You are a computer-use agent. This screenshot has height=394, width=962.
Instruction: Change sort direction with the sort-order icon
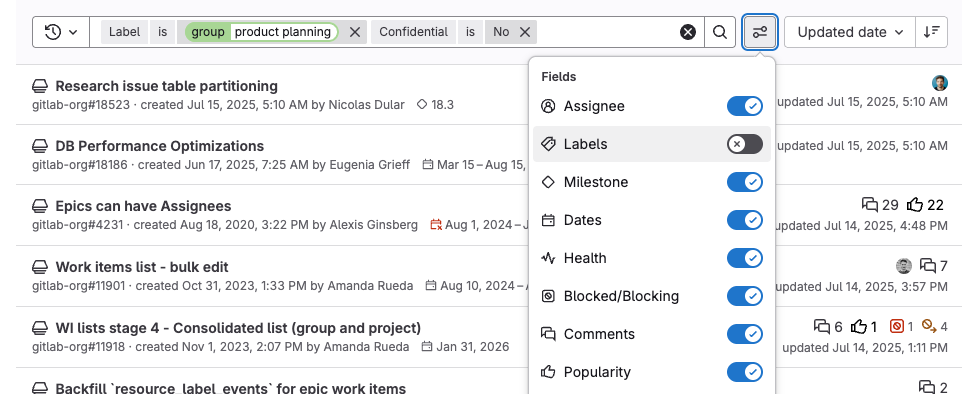[931, 32]
